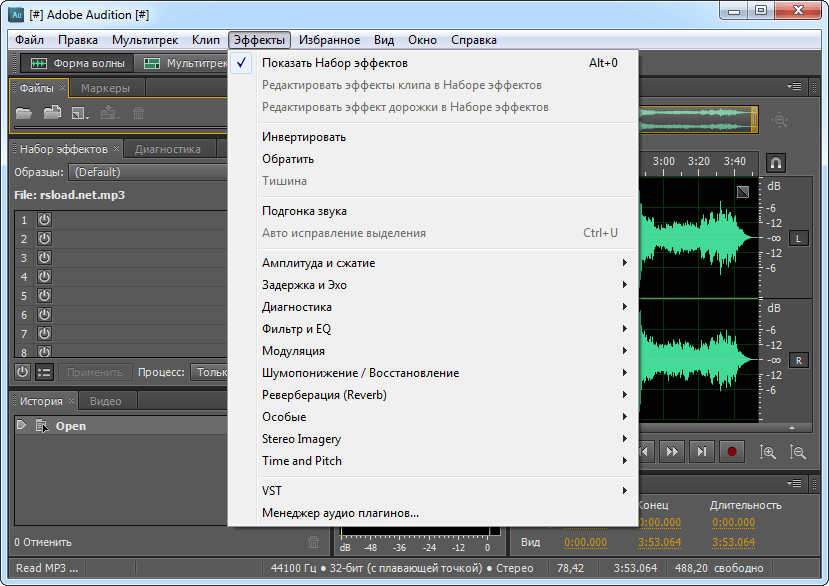Image resolution: width=829 pixels, height=586 pixels.
Task: Open Менеджер аудио плагинов...
Action: coord(447,513)
